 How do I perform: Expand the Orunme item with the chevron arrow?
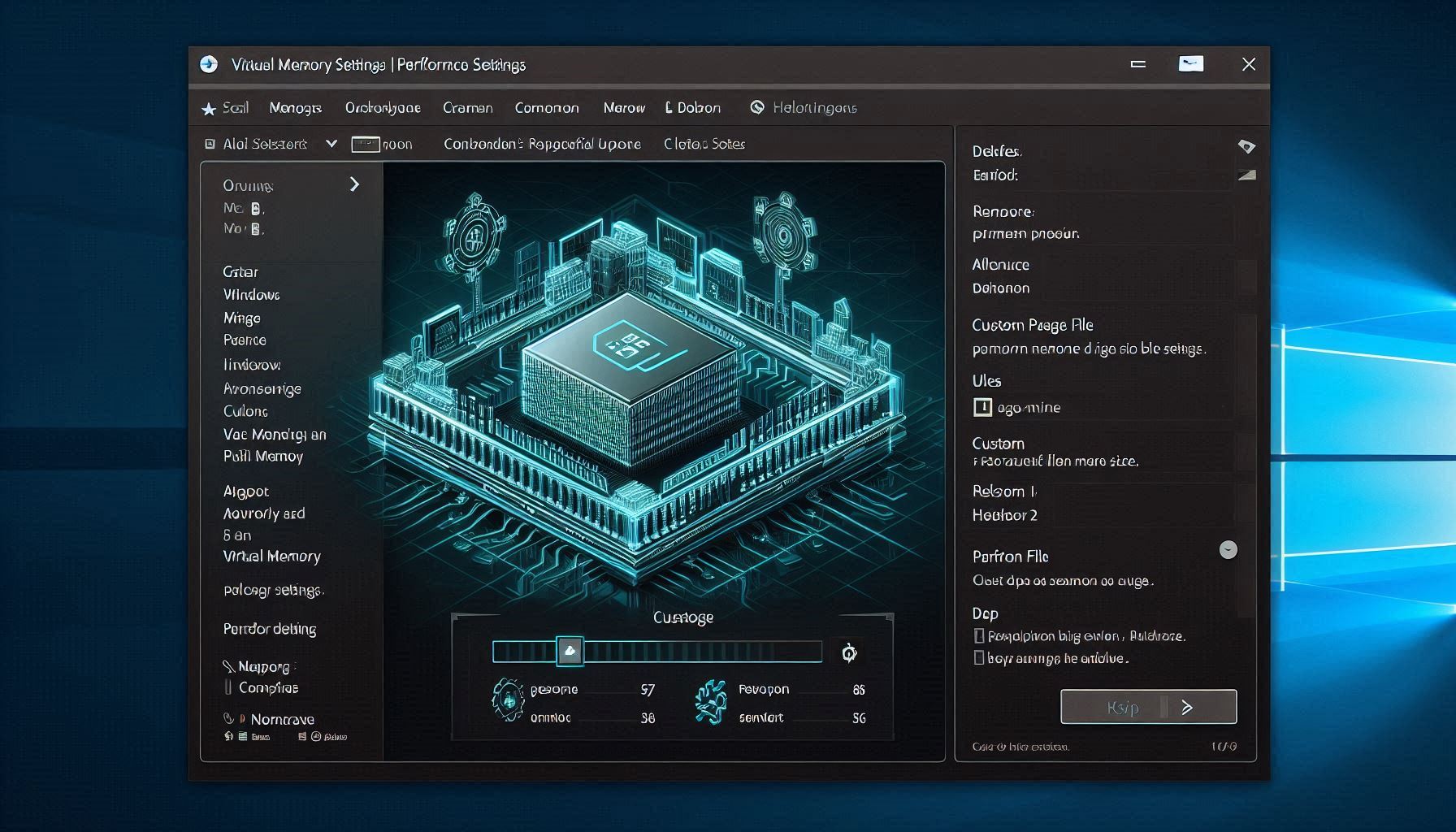coord(354,184)
